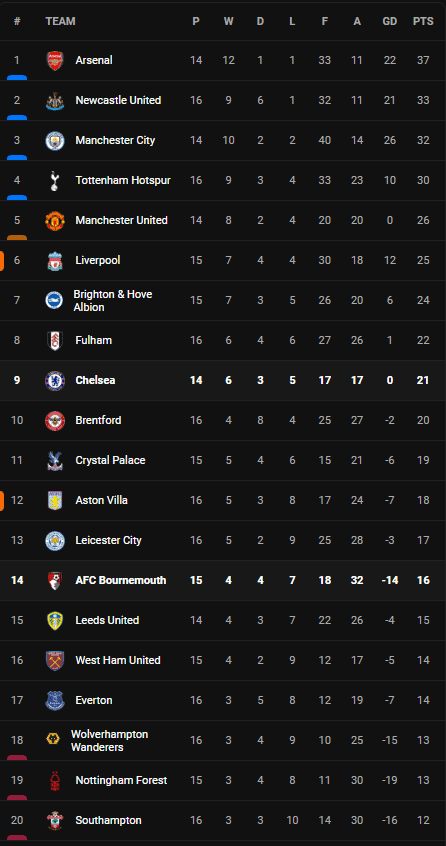The image size is (446, 846).
Task: Click the Newcastle United crest icon
Action: click(x=54, y=100)
